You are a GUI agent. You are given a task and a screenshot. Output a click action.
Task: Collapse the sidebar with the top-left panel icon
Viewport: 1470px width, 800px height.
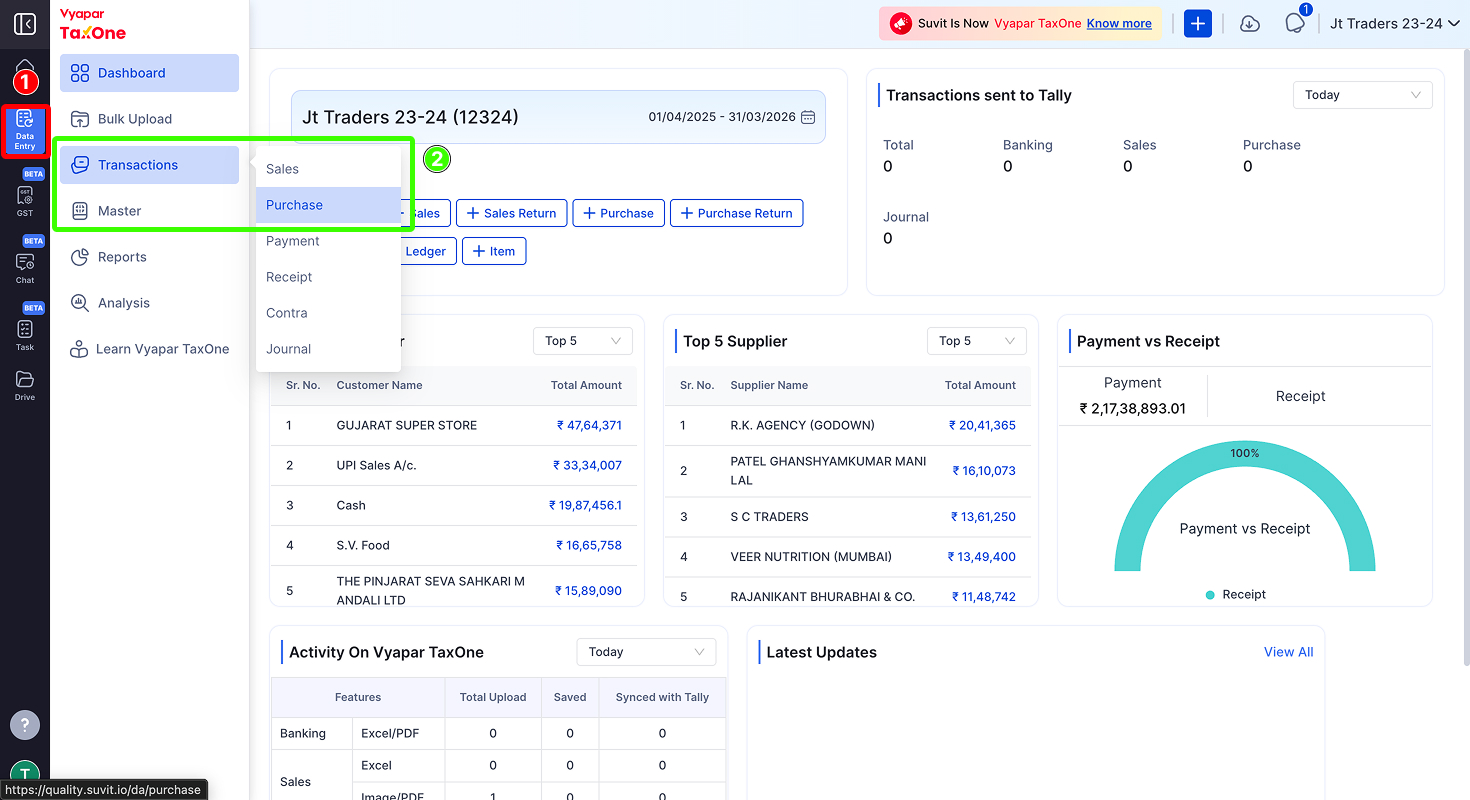(25, 24)
